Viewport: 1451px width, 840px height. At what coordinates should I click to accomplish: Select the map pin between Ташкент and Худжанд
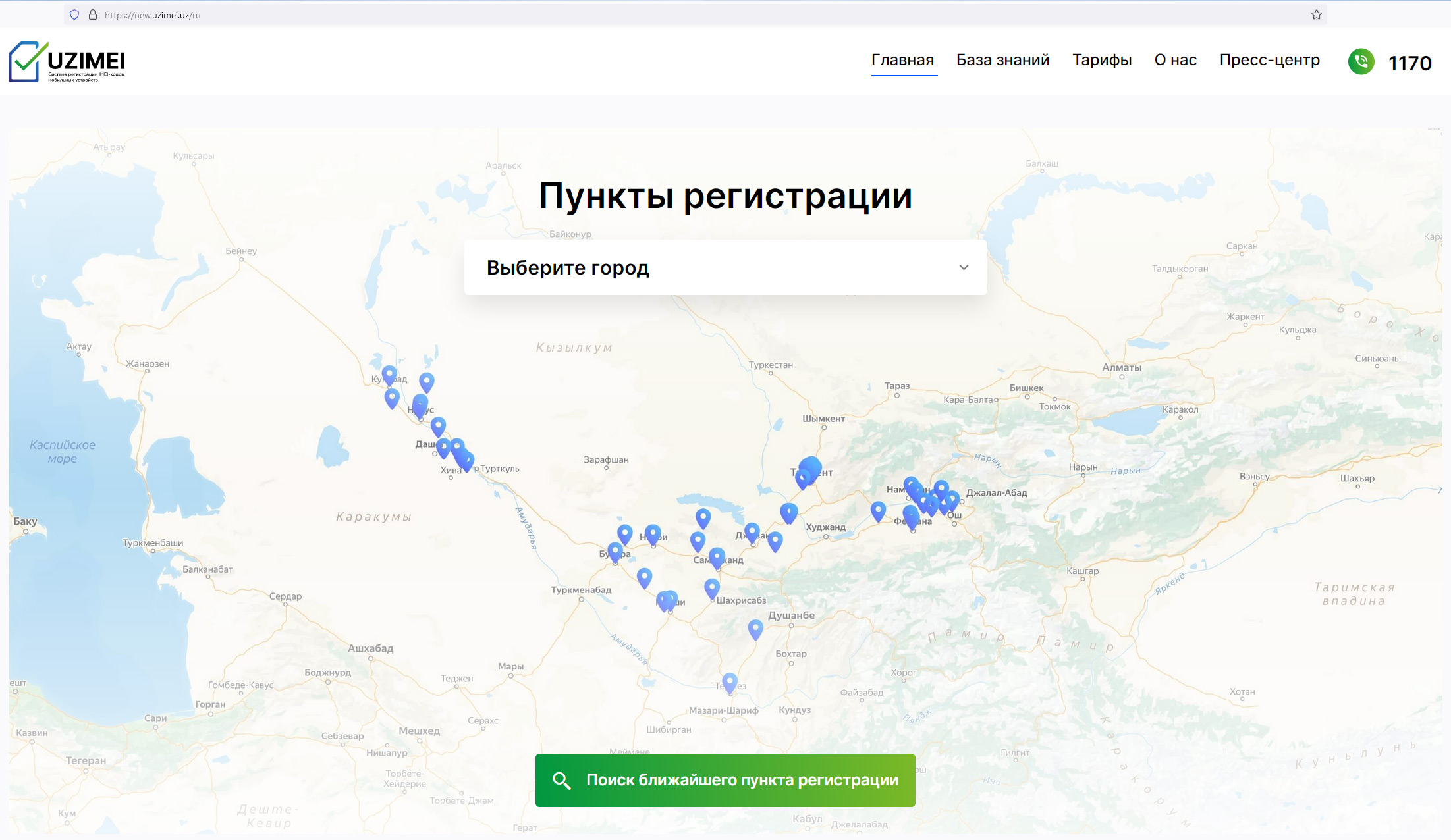pos(788,513)
